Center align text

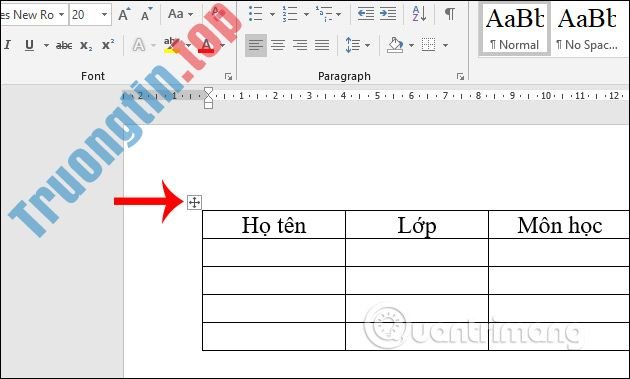(278, 45)
